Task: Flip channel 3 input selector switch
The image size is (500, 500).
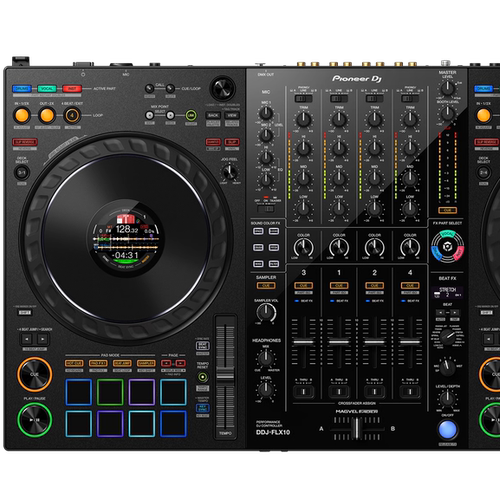Action: pyautogui.click(x=303, y=99)
